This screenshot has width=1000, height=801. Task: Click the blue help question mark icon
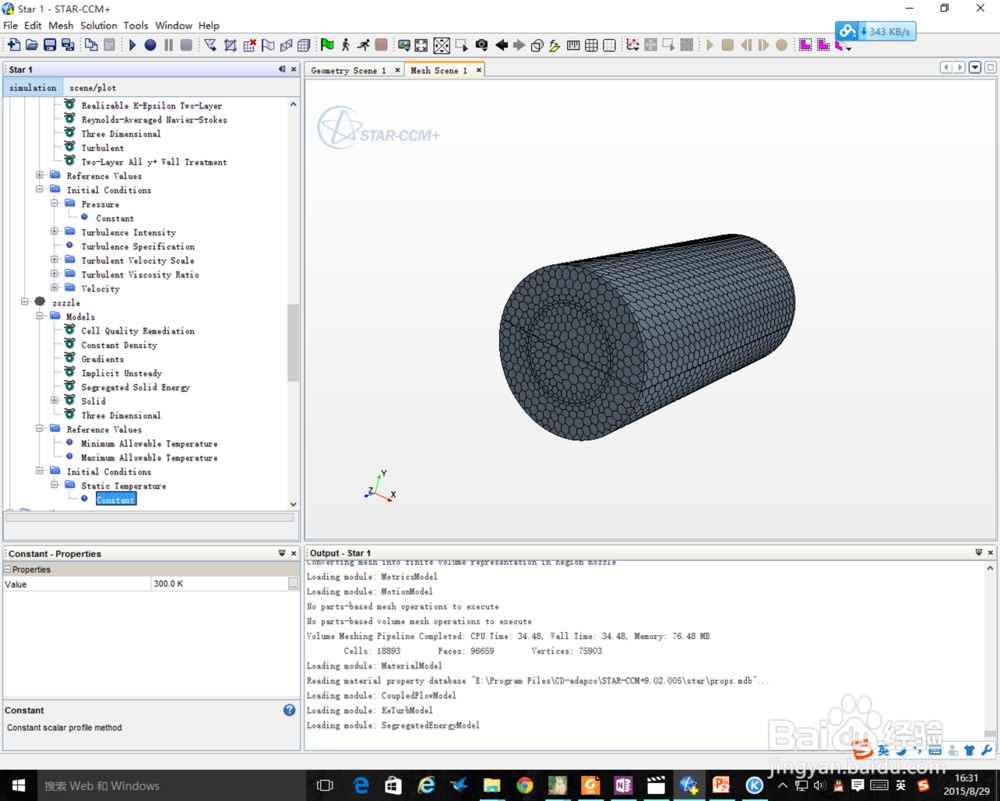290,710
